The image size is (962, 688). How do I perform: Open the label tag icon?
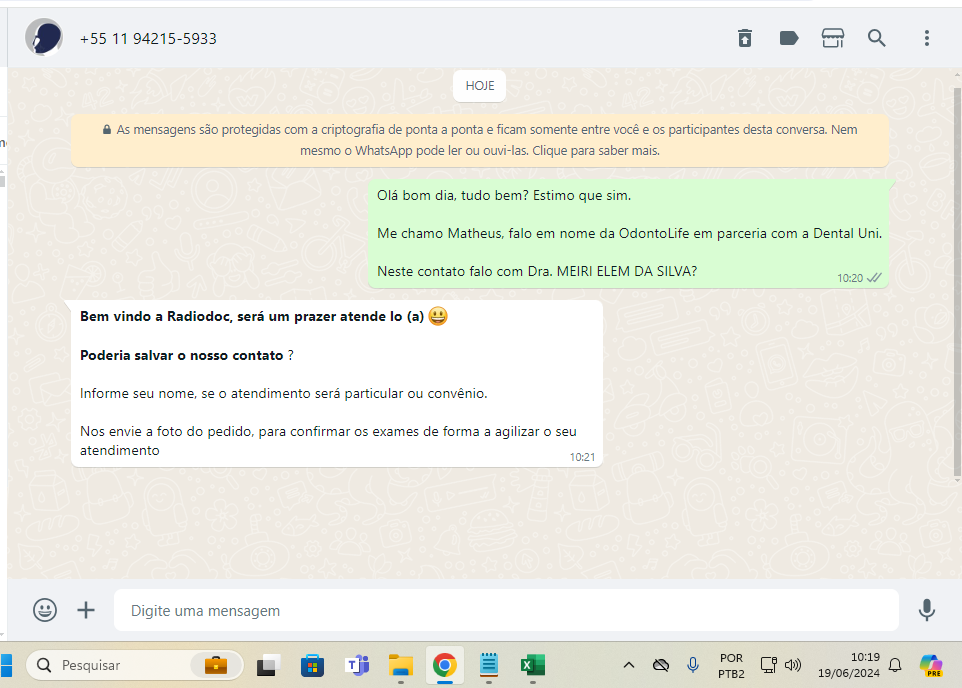789,38
